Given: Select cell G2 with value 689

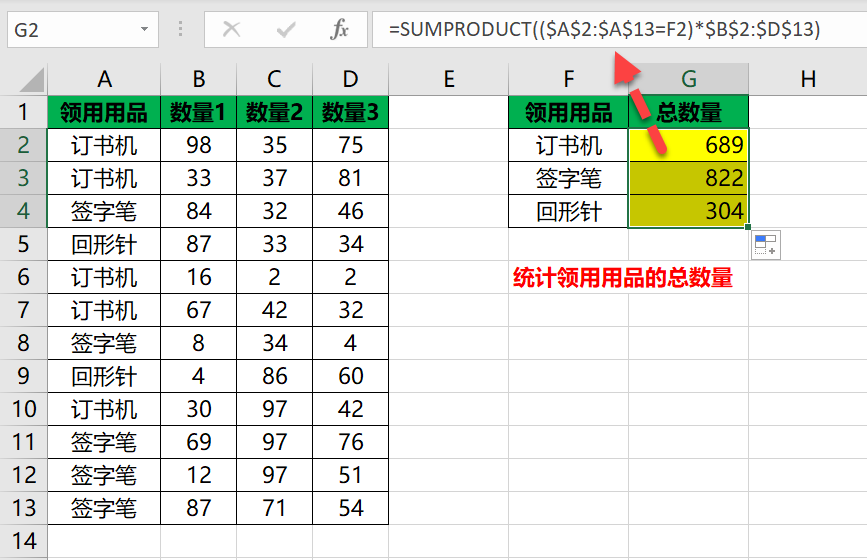Looking at the screenshot, I should click(688, 145).
